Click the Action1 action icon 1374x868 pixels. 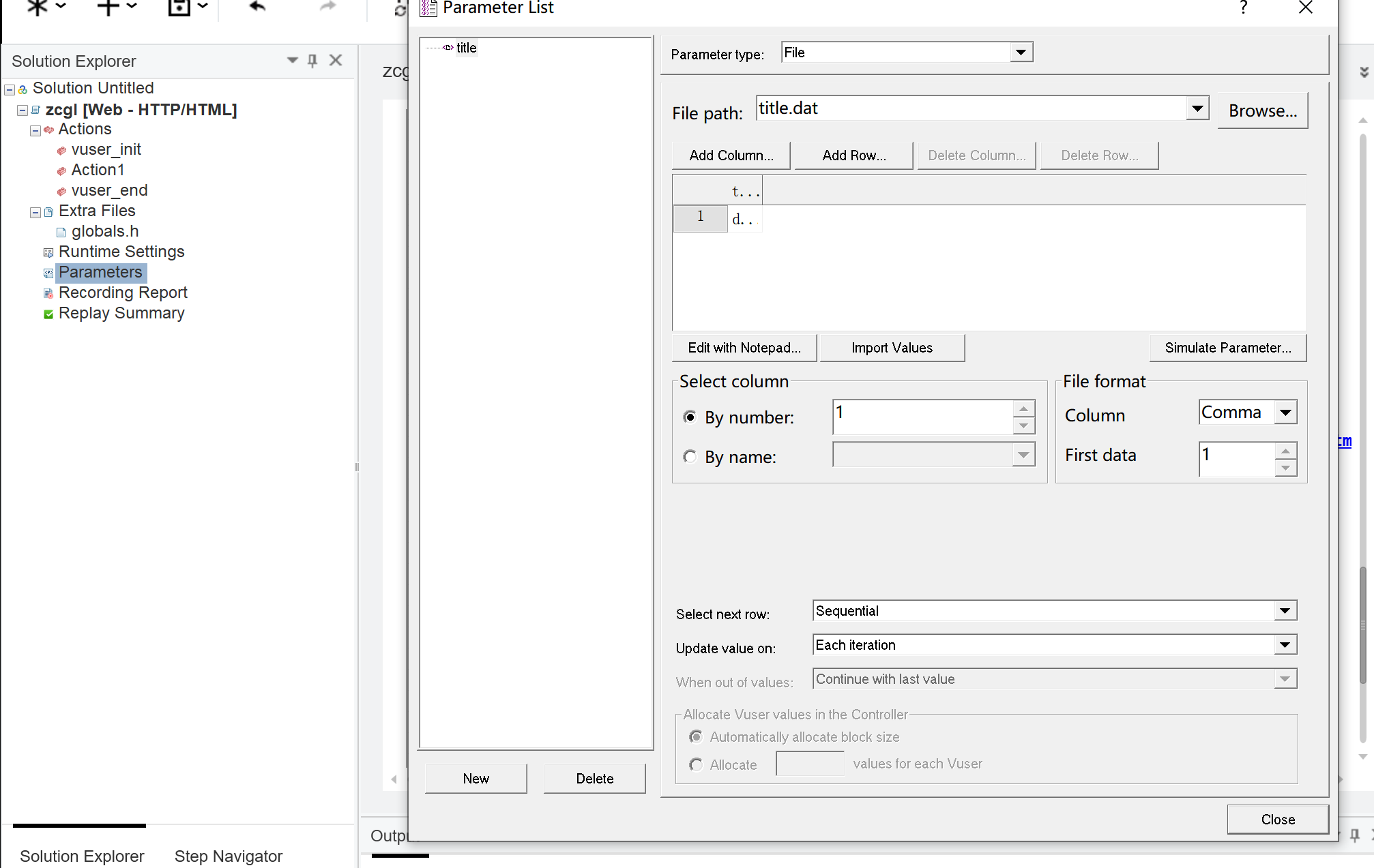tap(64, 170)
